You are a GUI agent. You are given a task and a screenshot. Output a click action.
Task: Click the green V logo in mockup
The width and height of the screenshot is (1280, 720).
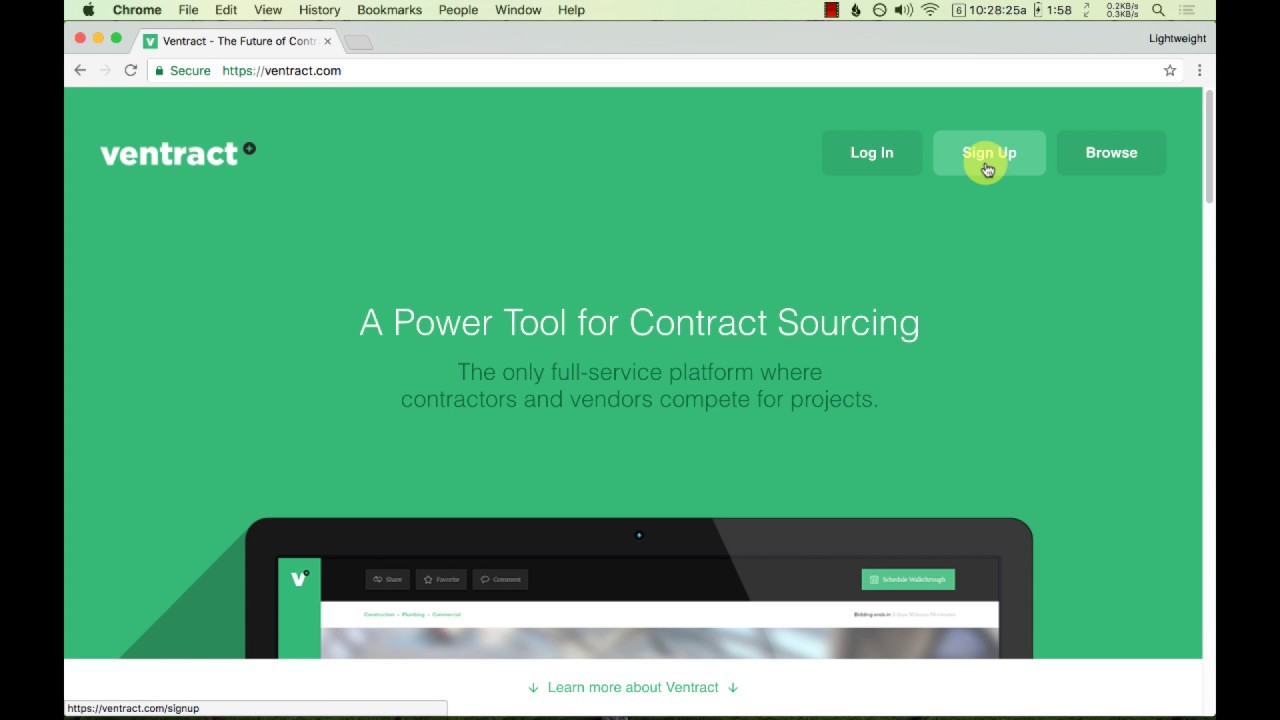click(x=299, y=578)
